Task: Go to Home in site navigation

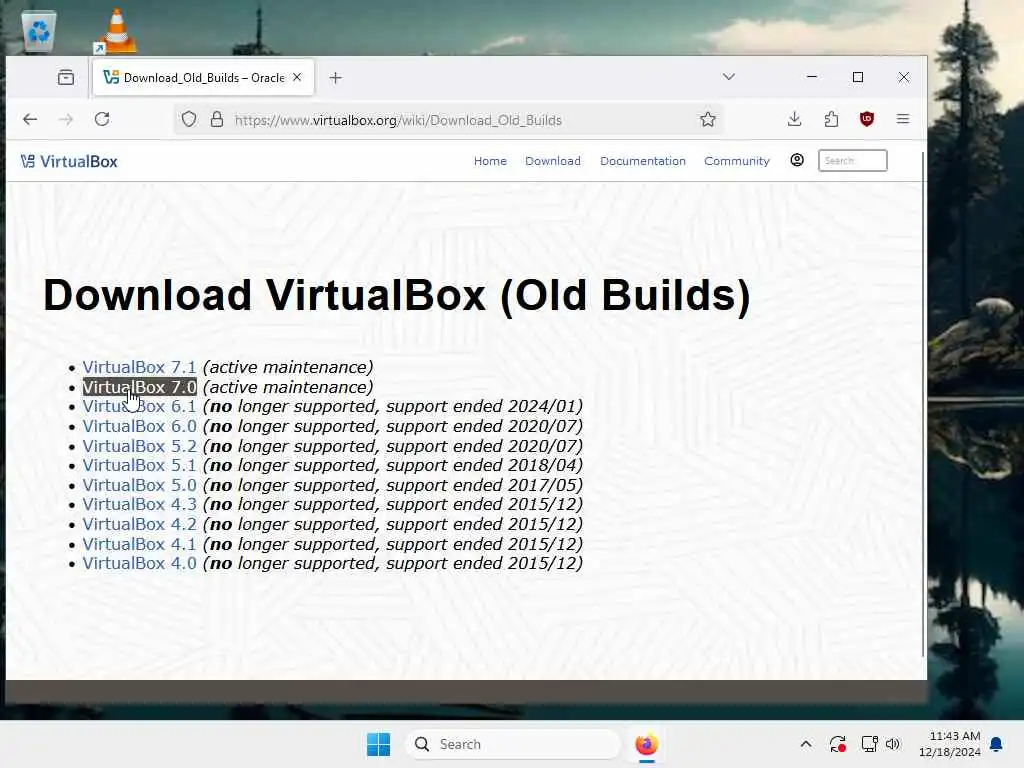Action: click(x=490, y=161)
